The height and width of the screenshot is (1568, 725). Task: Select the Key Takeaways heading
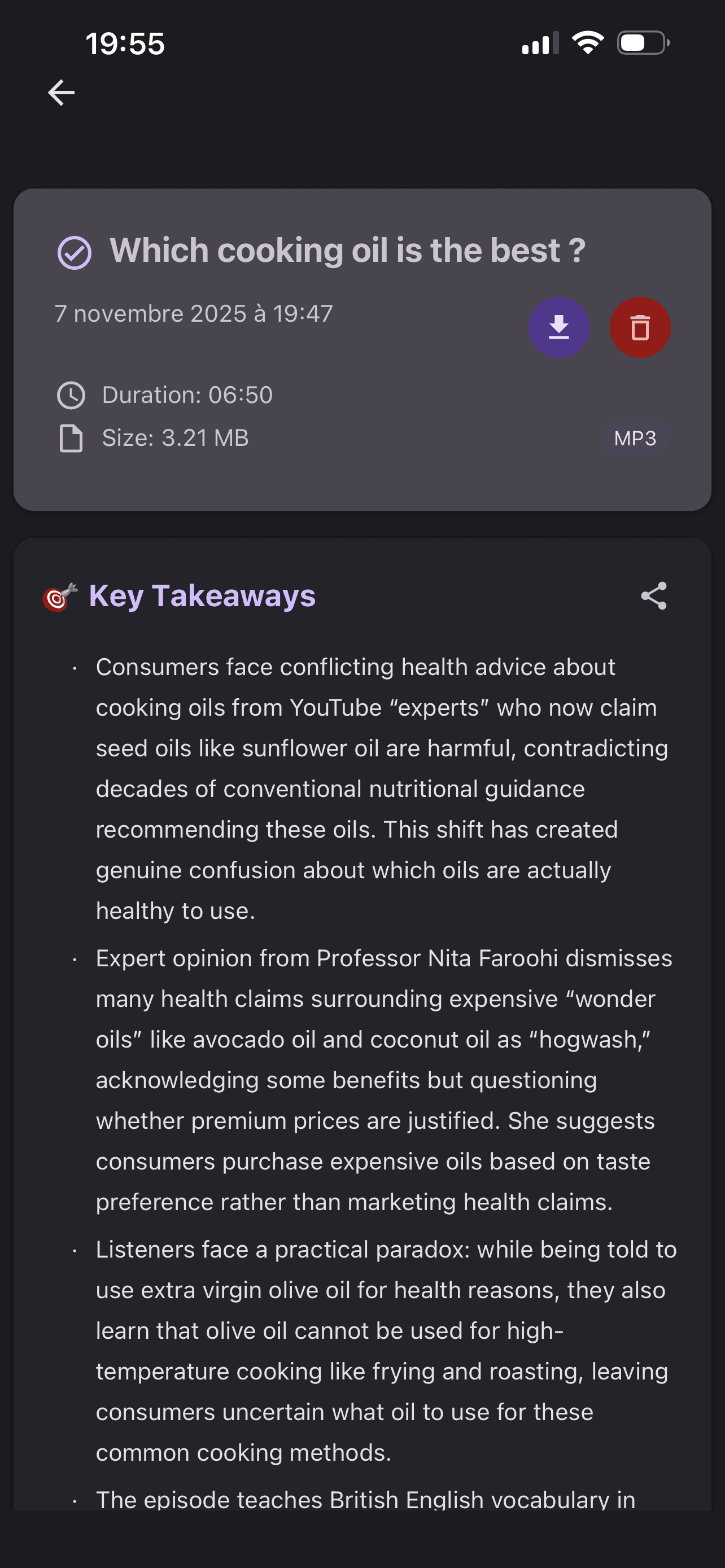[x=202, y=595]
